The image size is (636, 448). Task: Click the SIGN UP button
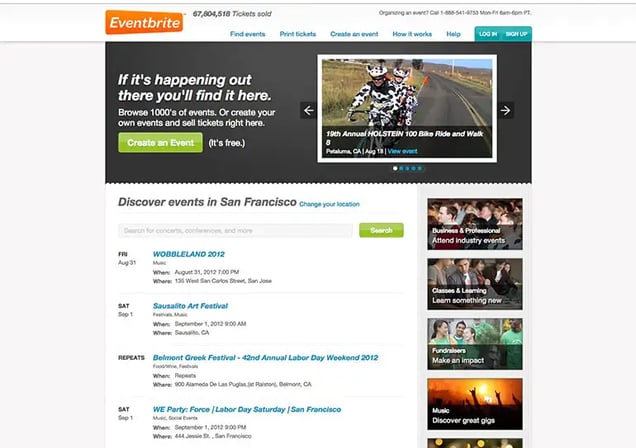516,34
